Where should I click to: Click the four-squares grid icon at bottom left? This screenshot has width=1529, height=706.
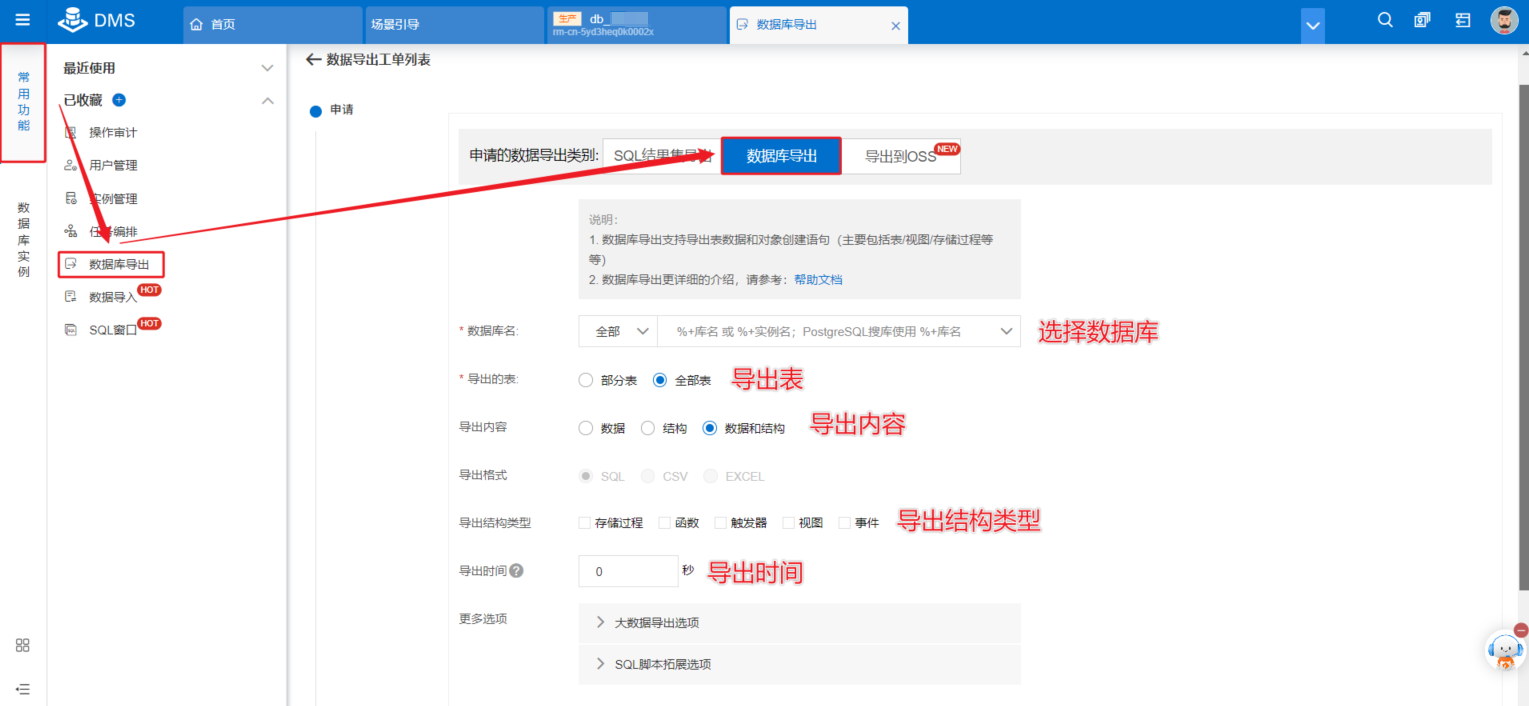tap(23, 645)
